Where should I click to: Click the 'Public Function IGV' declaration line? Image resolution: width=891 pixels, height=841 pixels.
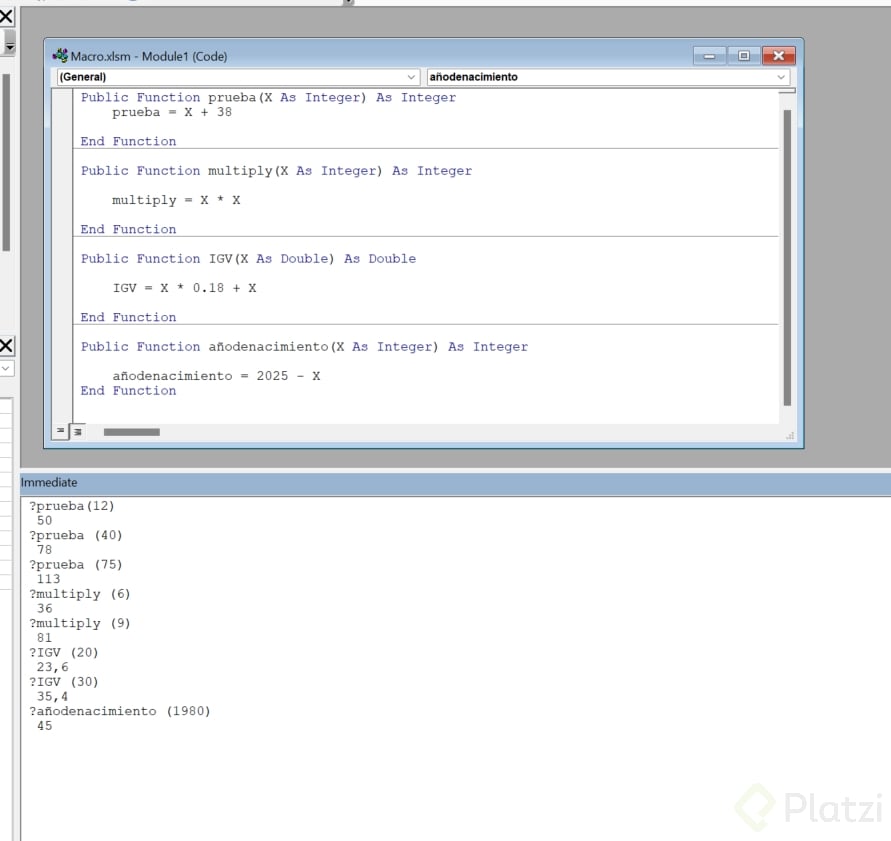[x=248, y=259]
